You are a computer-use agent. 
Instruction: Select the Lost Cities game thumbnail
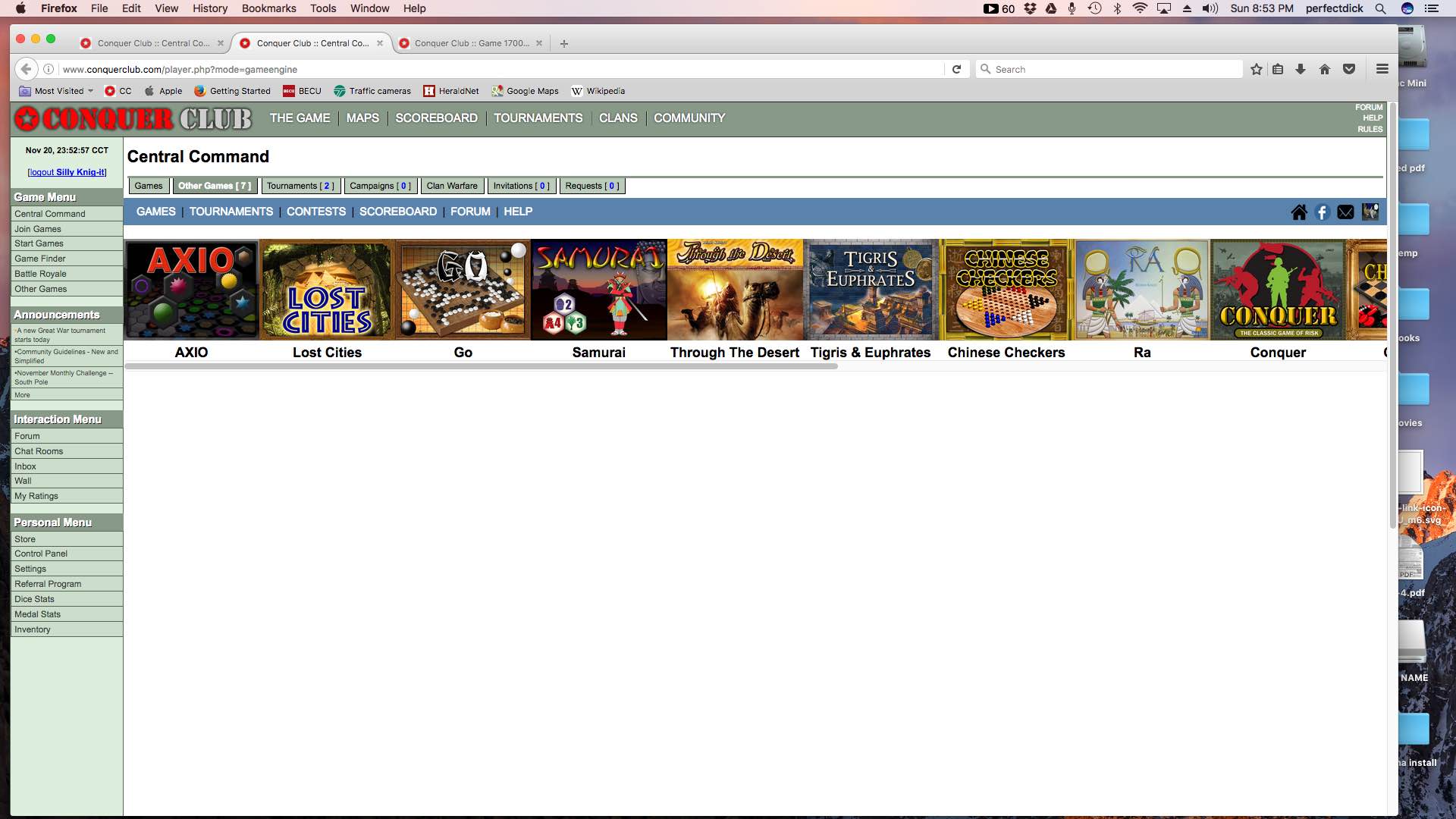[327, 290]
